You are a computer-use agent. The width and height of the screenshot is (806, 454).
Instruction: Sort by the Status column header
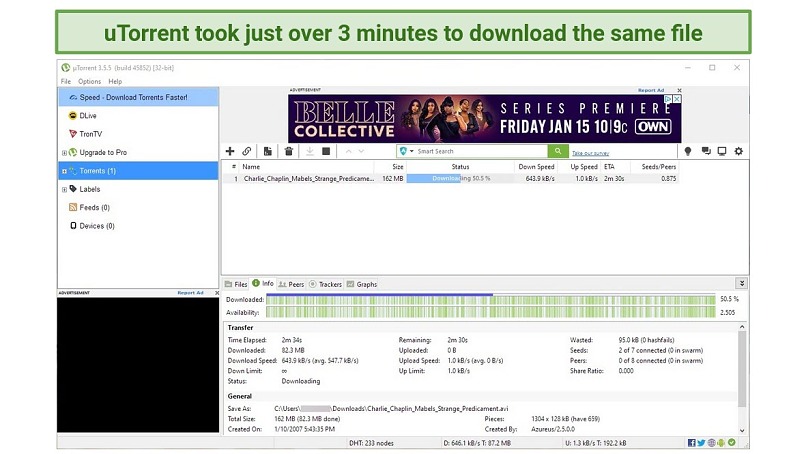(x=460, y=167)
